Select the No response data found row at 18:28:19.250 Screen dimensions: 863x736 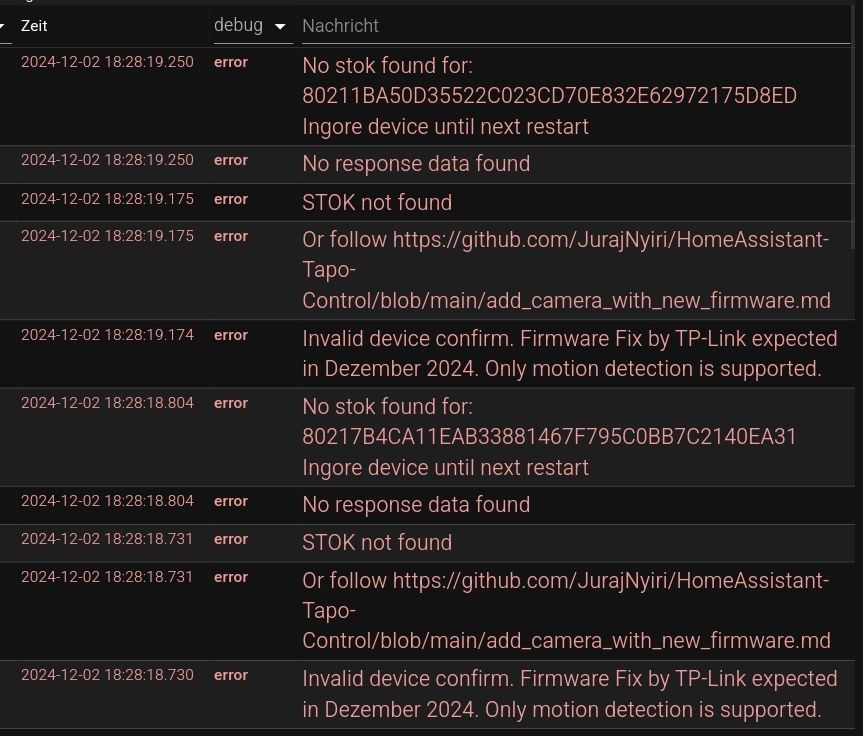[x=427, y=164]
